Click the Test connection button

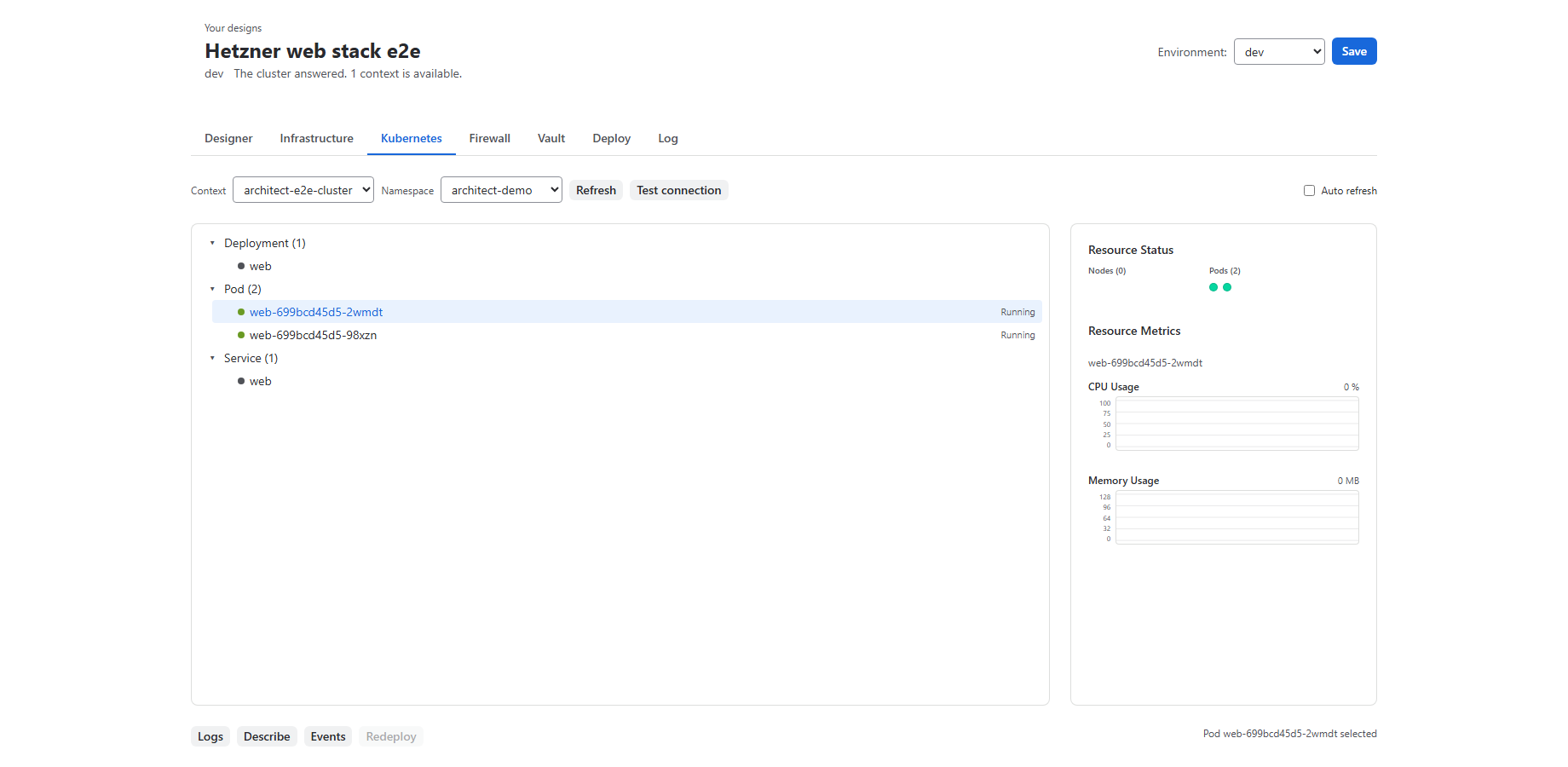point(679,190)
